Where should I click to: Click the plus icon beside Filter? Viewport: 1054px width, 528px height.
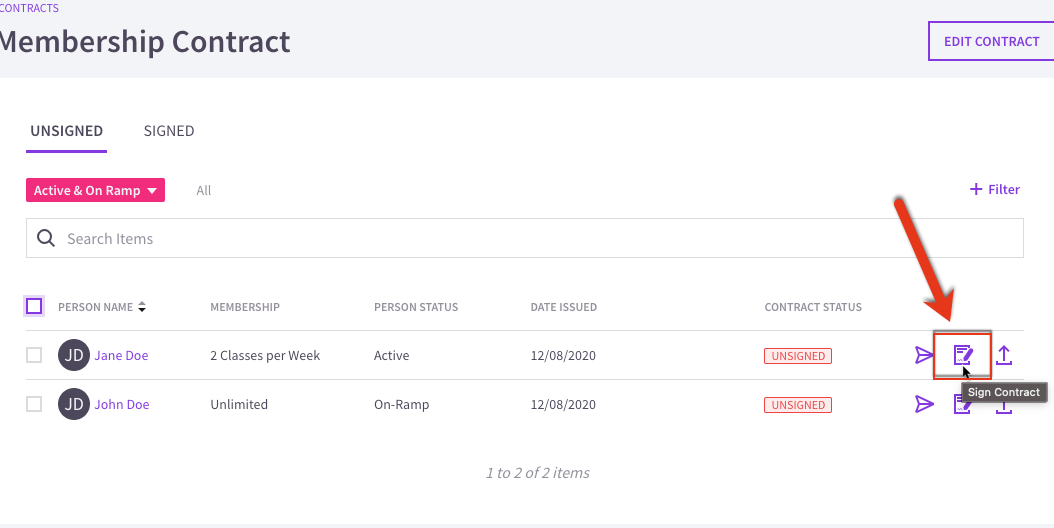(x=976, y=189)
